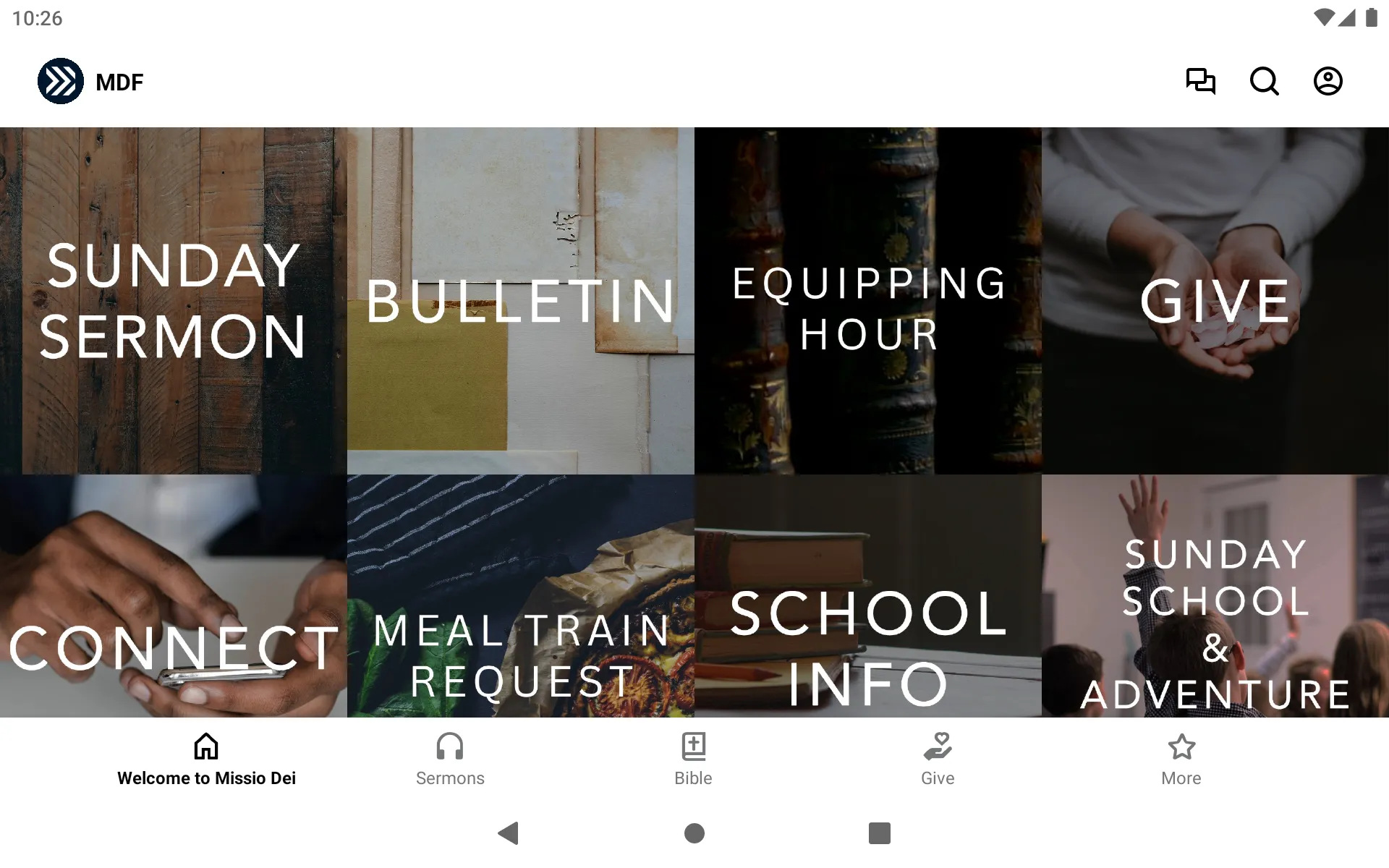Tap the chat/messages icon
This screenshot has height=868, width=1389.
click(1200, 81)
